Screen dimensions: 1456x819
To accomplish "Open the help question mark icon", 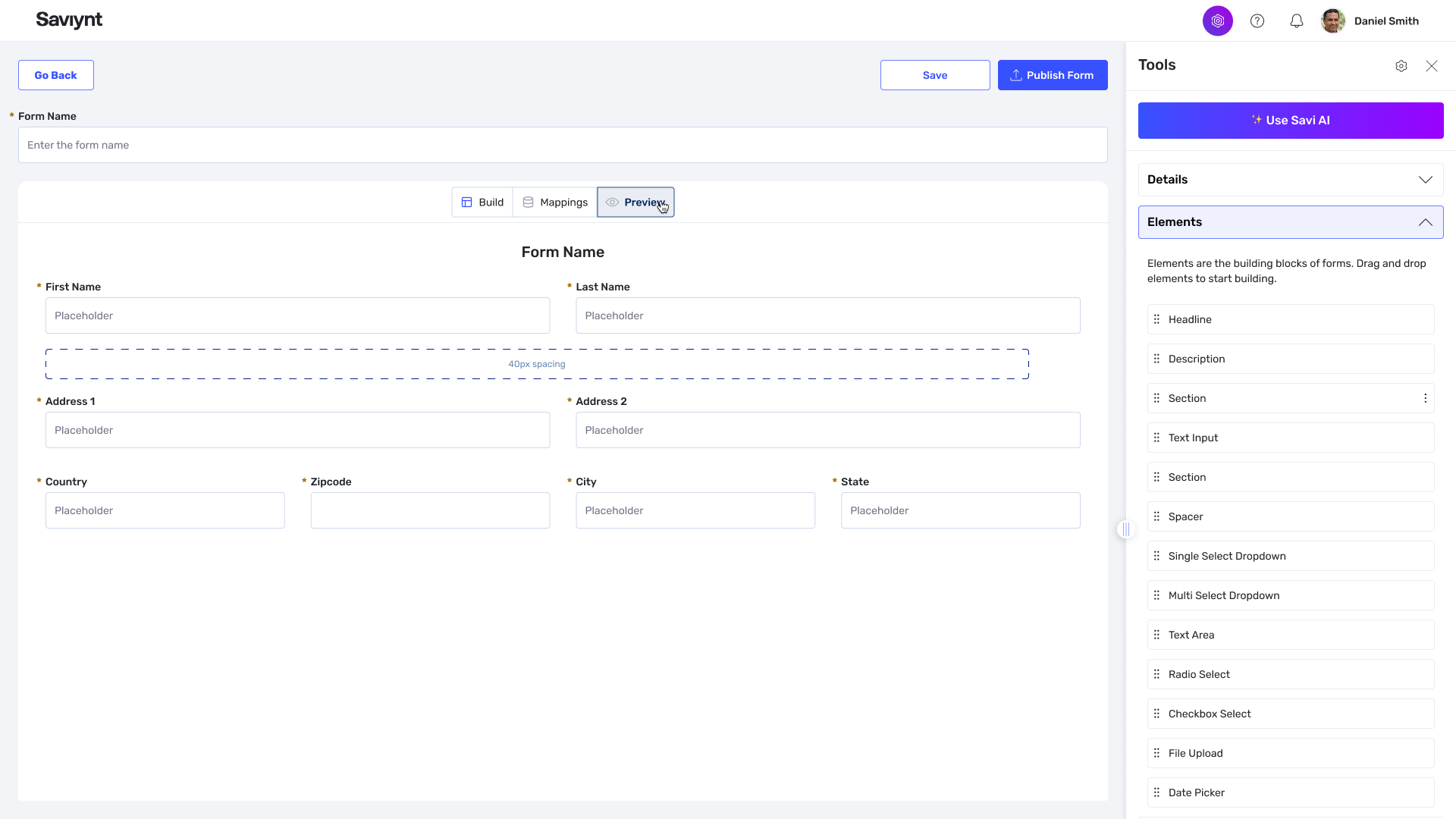I will click(x=1257, y=21).
